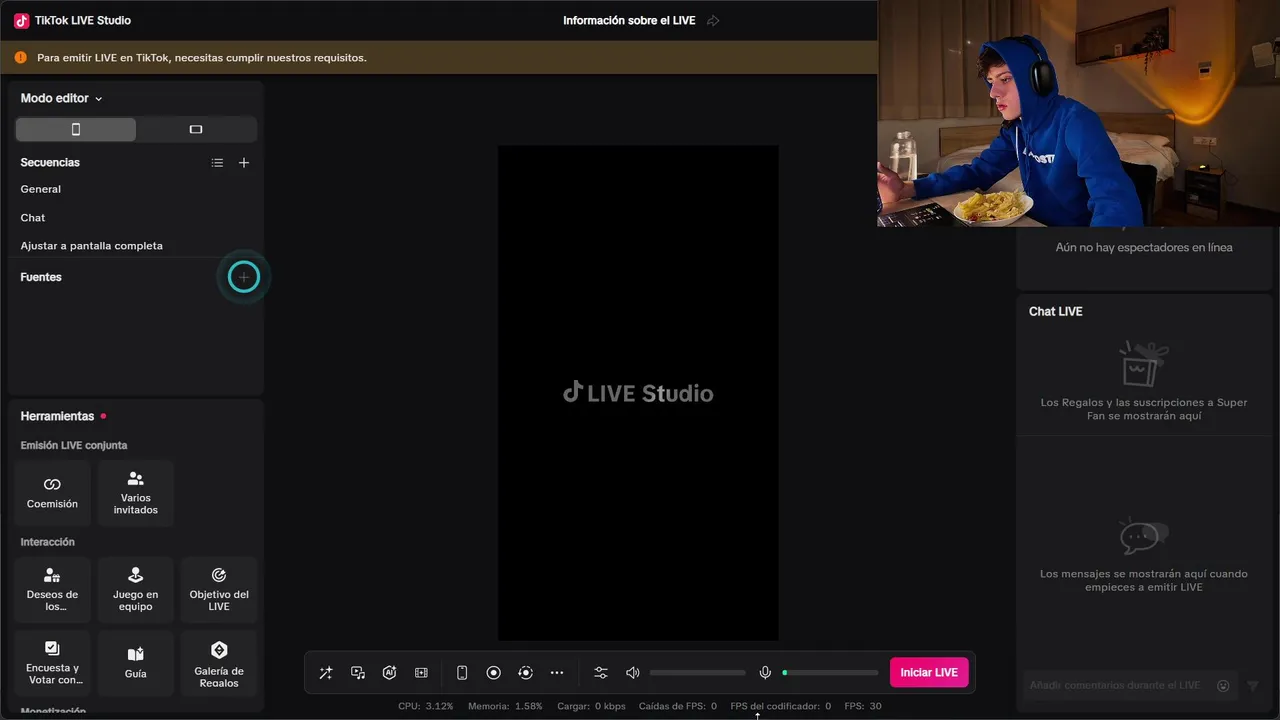1280x720 pixels.
Task: Open Objetivo del LIVE tool
Action: pyautogui.click(x=219, y=590)
